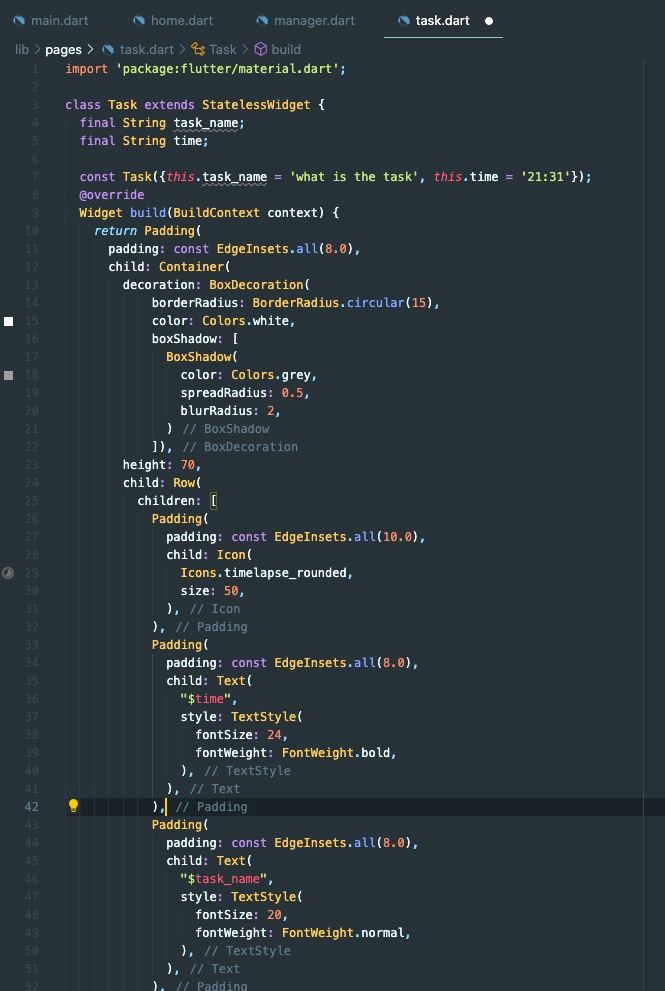Click 'fontSize: 24' line

tap(241, 734)
